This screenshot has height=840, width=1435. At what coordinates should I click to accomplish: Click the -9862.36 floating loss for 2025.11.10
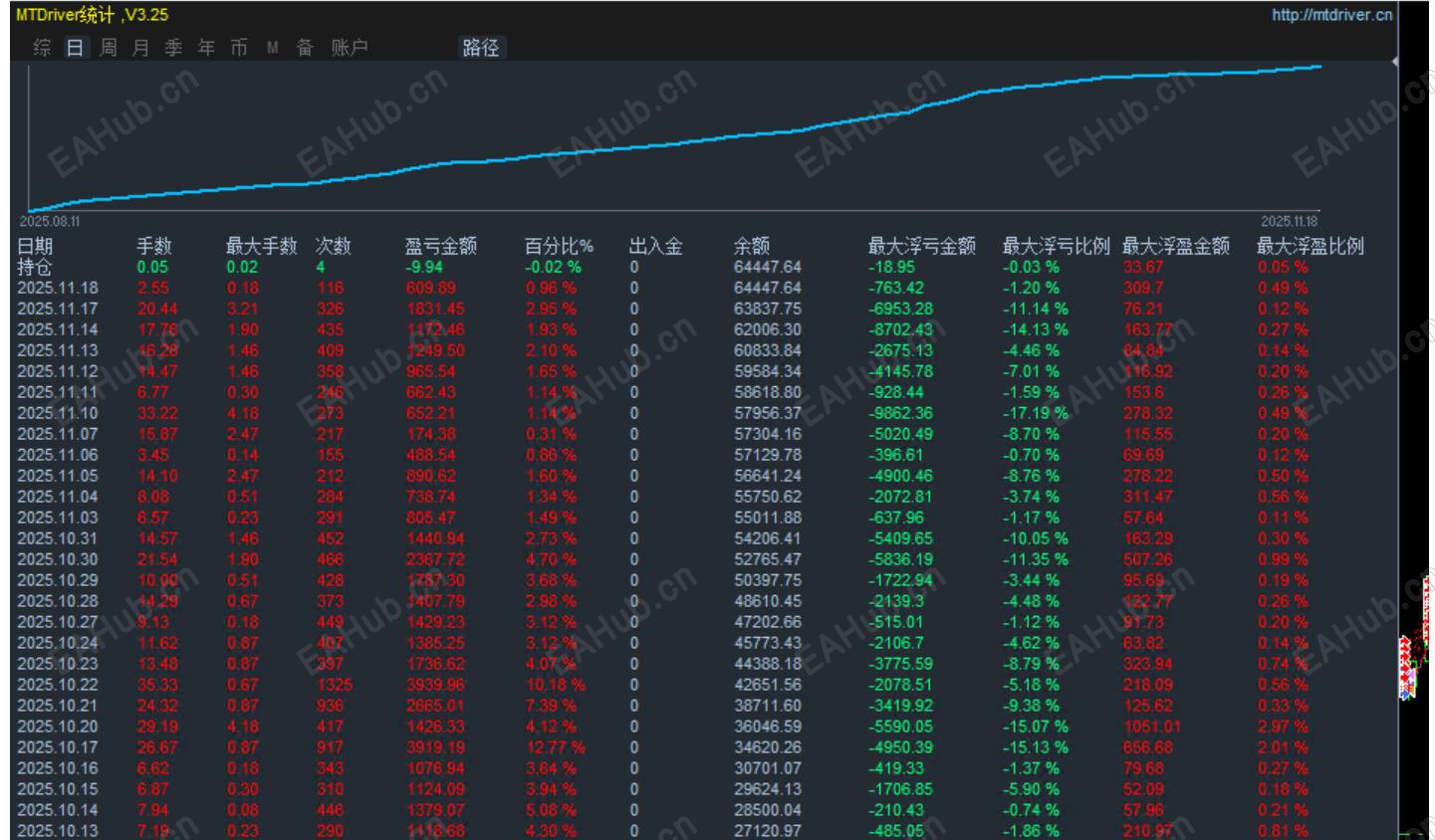coord(901,413)
